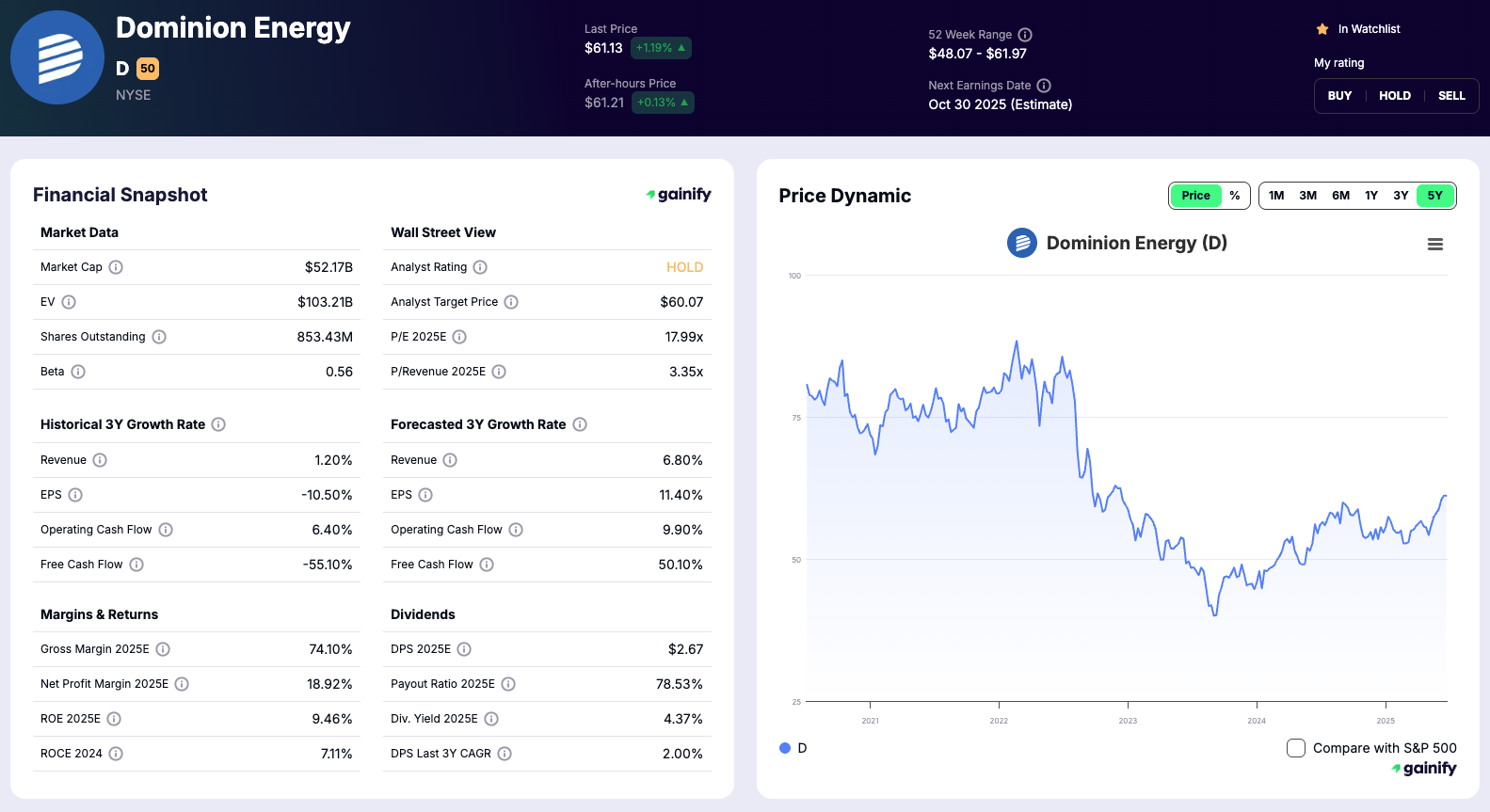Click the DPS 2025E info icon
Viewport: 1490px width, 812px height.
[x=464, y=649]
